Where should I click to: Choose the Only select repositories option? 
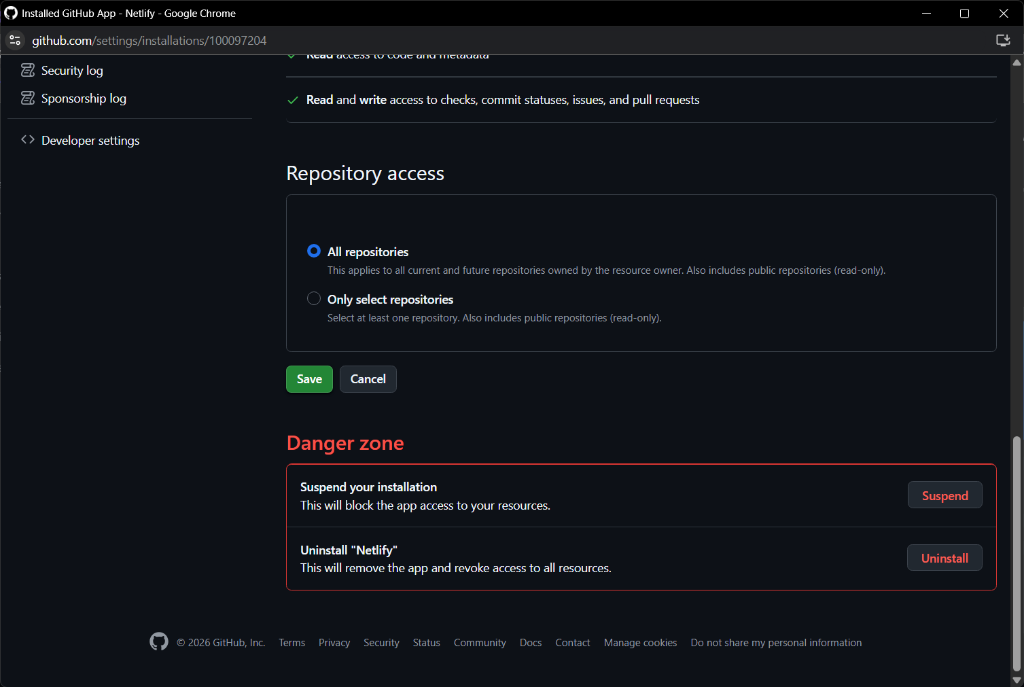point(314,299)
